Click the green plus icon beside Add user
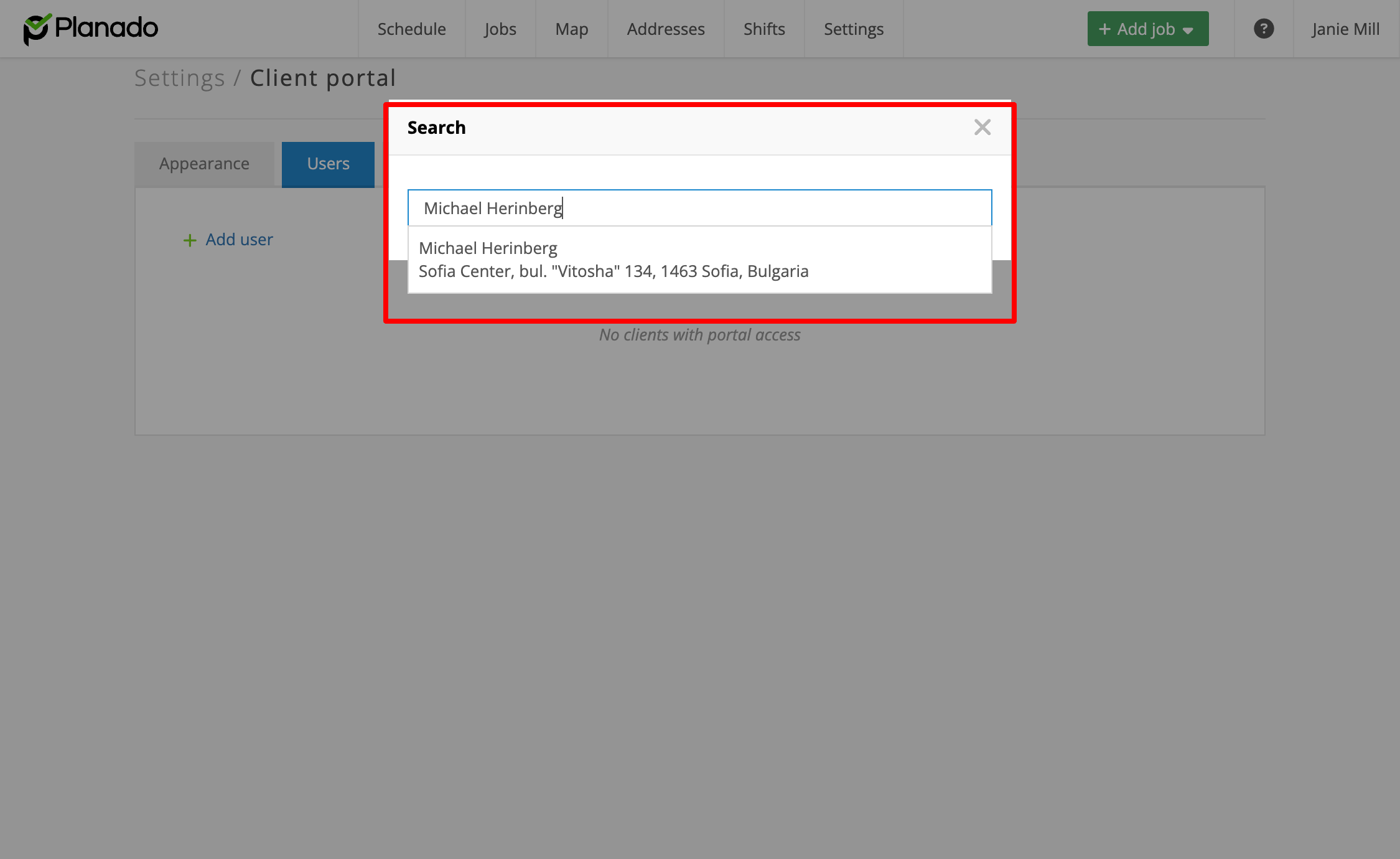The height and width of the screenshot is (859, 1400). 189,240
